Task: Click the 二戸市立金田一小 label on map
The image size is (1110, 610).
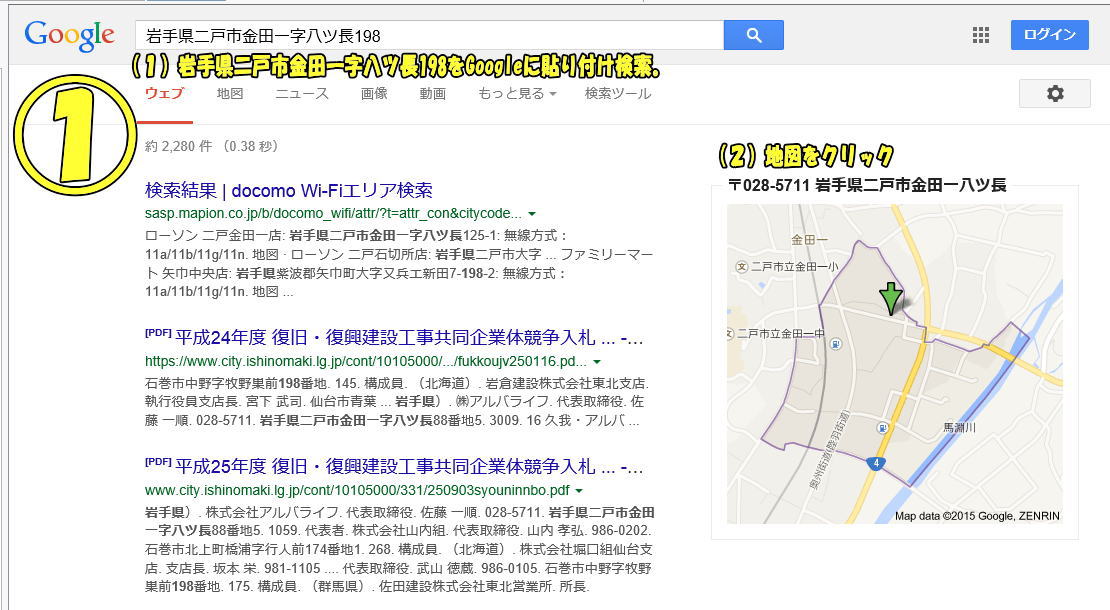Action: pos(794,267)
